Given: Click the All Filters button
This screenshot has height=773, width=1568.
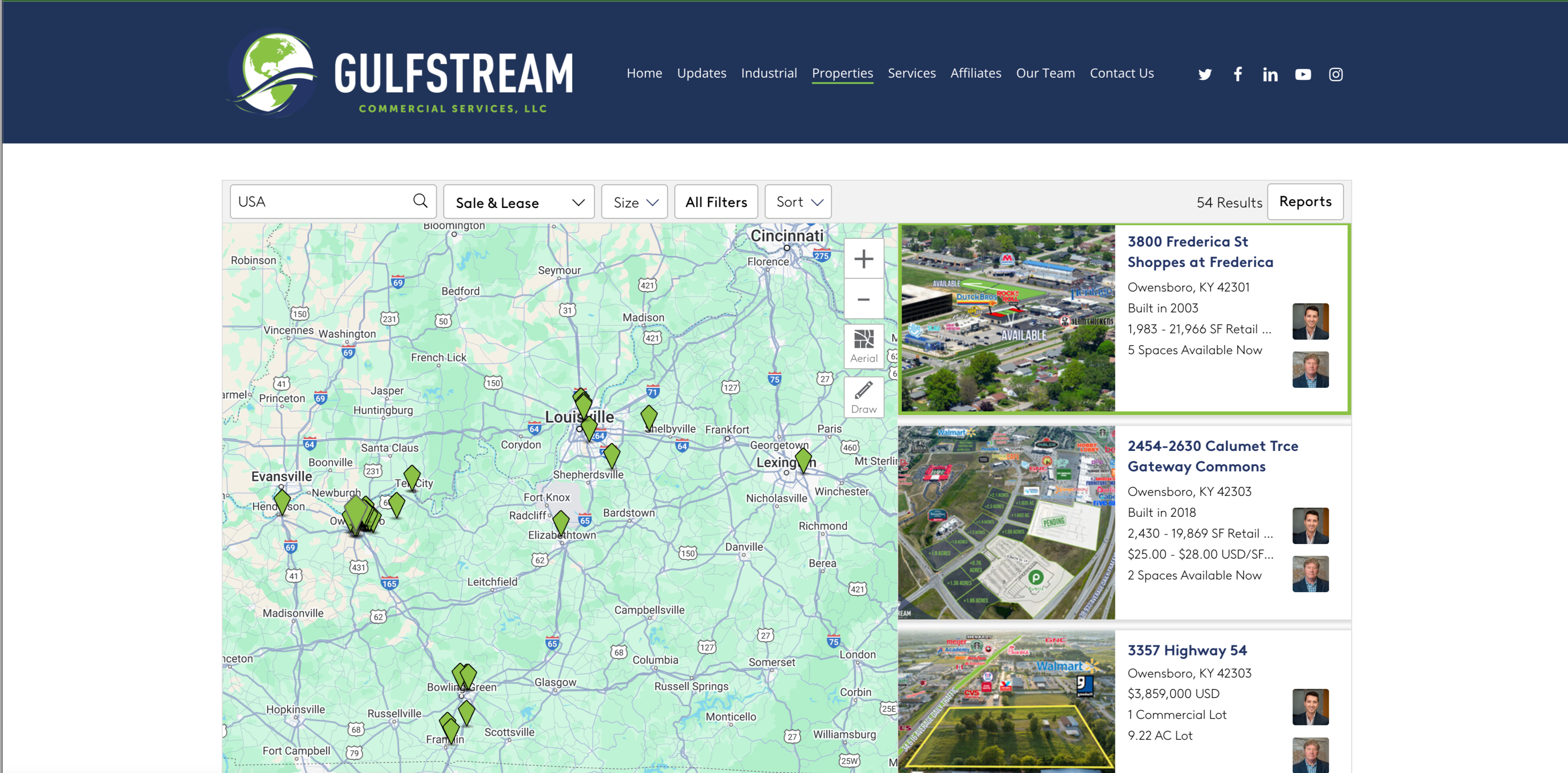Looking at the screenshot, I should coord(716,202).
